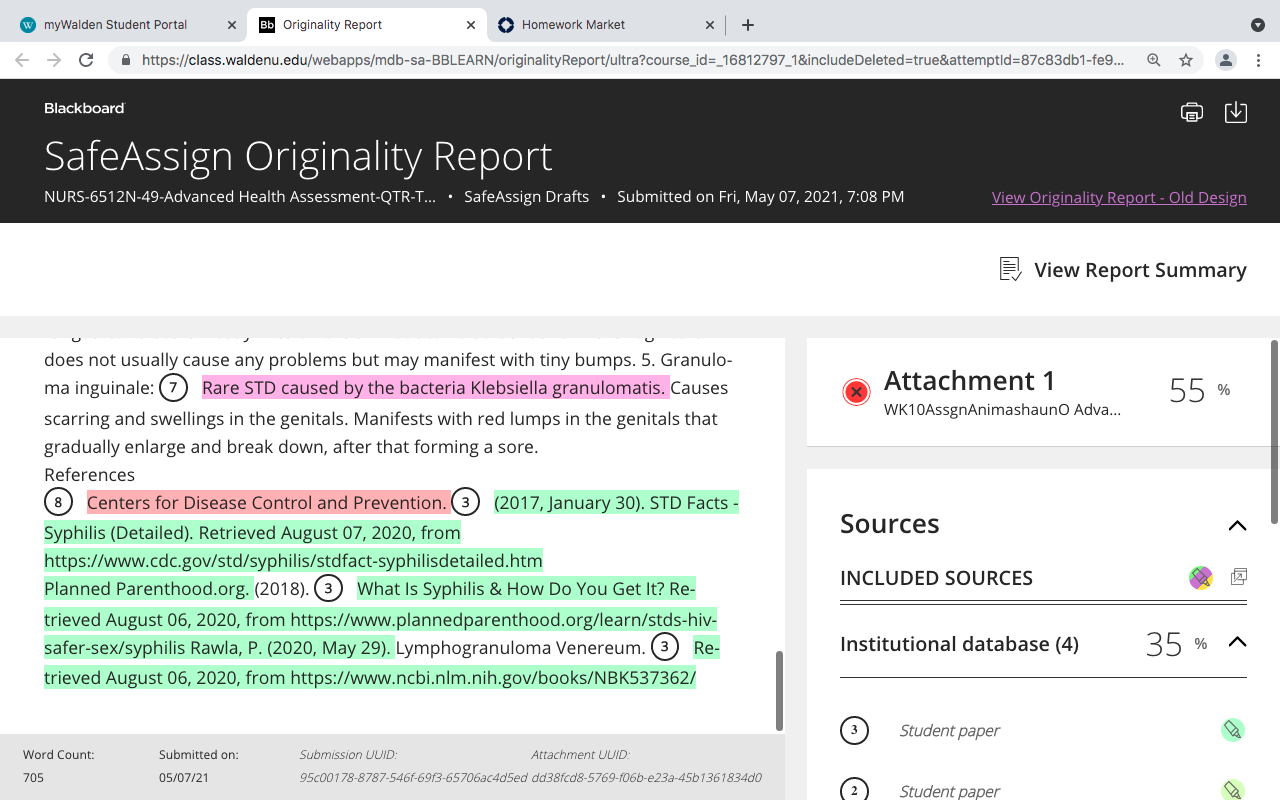Click the source 2 number badge in Sources panel

coord(854,791)
